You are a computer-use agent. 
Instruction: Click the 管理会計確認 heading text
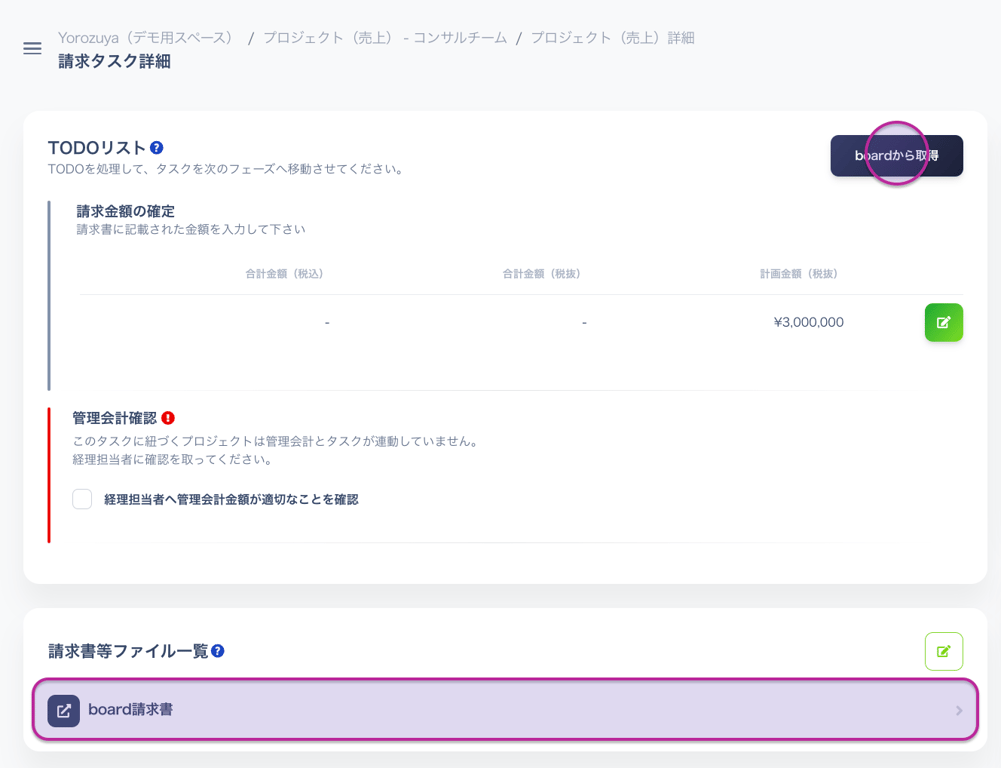(115, 418)
